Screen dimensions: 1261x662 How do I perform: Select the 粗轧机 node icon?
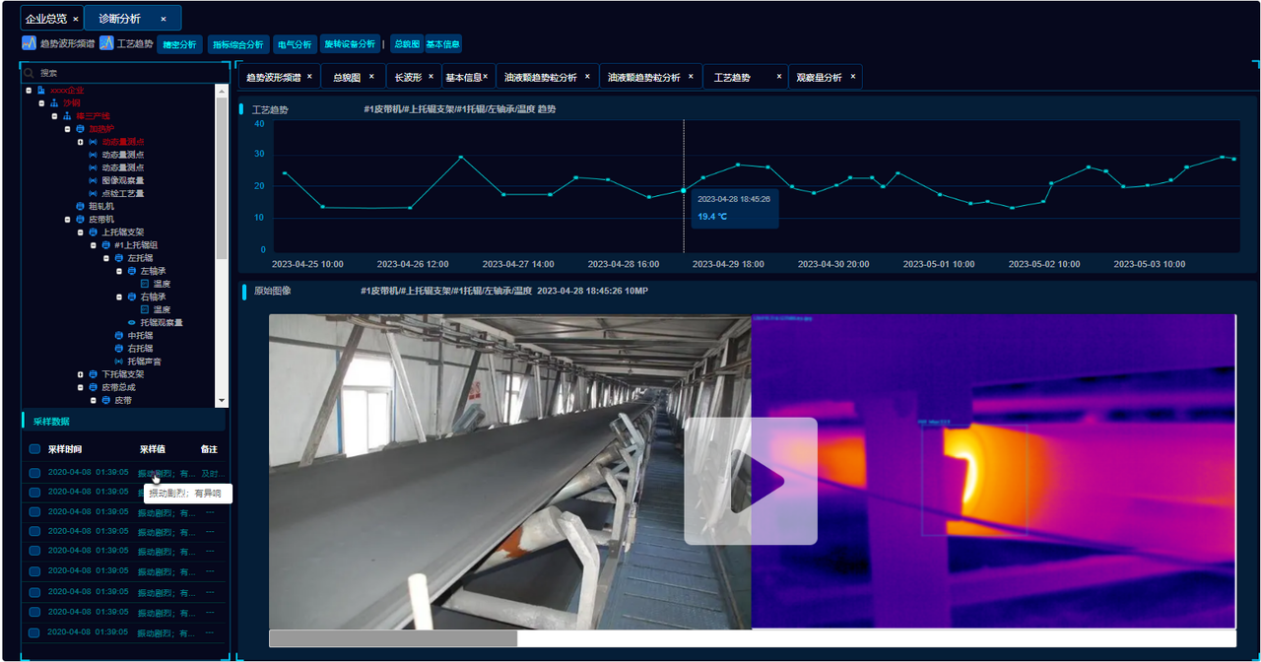pyautogui.click(x=80, y=206)
